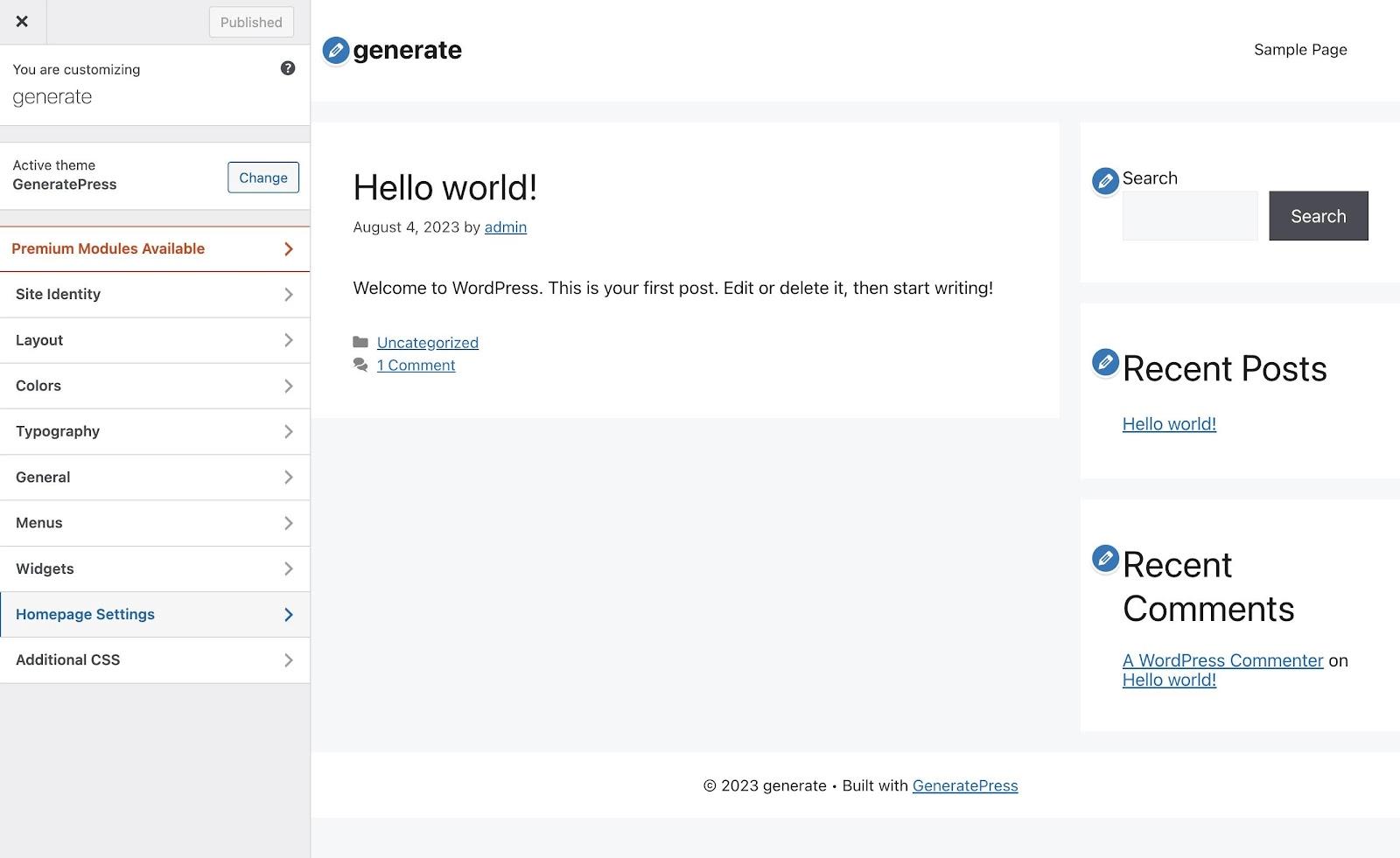This screenshot has width=1400, height=858.
Task: Click the Search widget label
Action: (x=1150, y=178)
